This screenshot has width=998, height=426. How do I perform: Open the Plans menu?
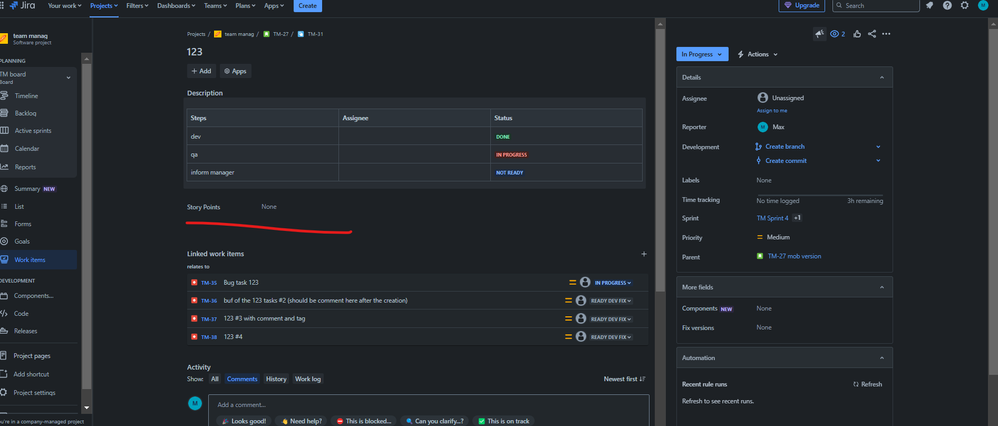coord(246,6)
